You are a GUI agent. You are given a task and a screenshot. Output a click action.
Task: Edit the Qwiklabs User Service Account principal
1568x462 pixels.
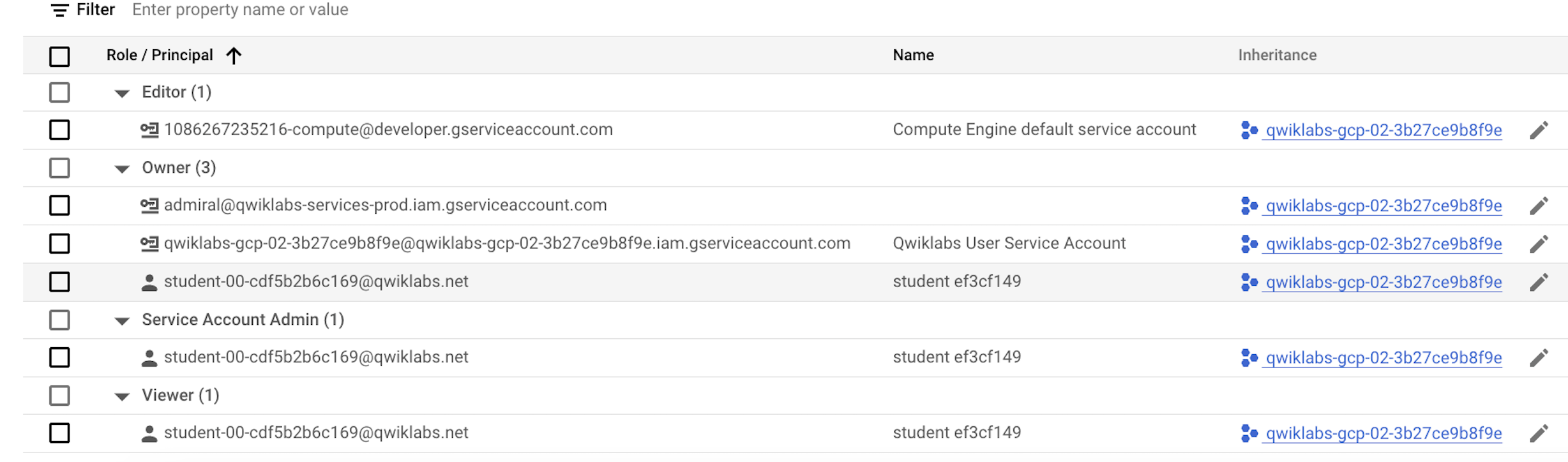pos(1539,244)
